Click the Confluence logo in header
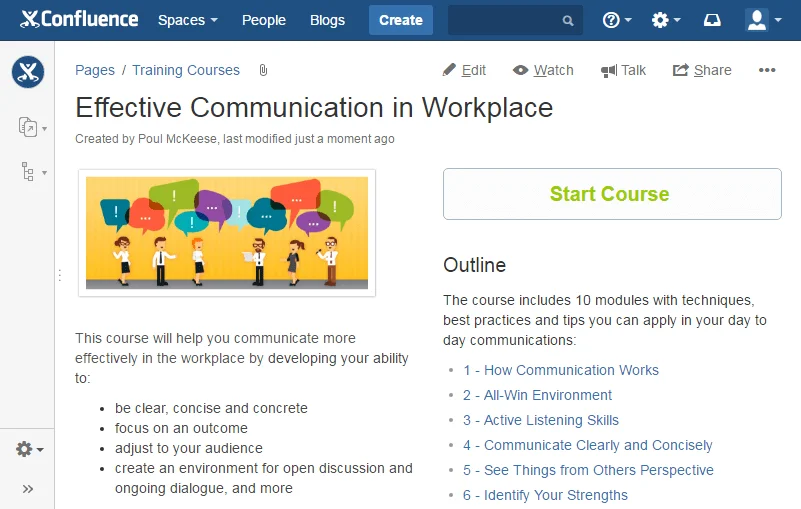This screenshot has width=801, height=509. point(79,20)
